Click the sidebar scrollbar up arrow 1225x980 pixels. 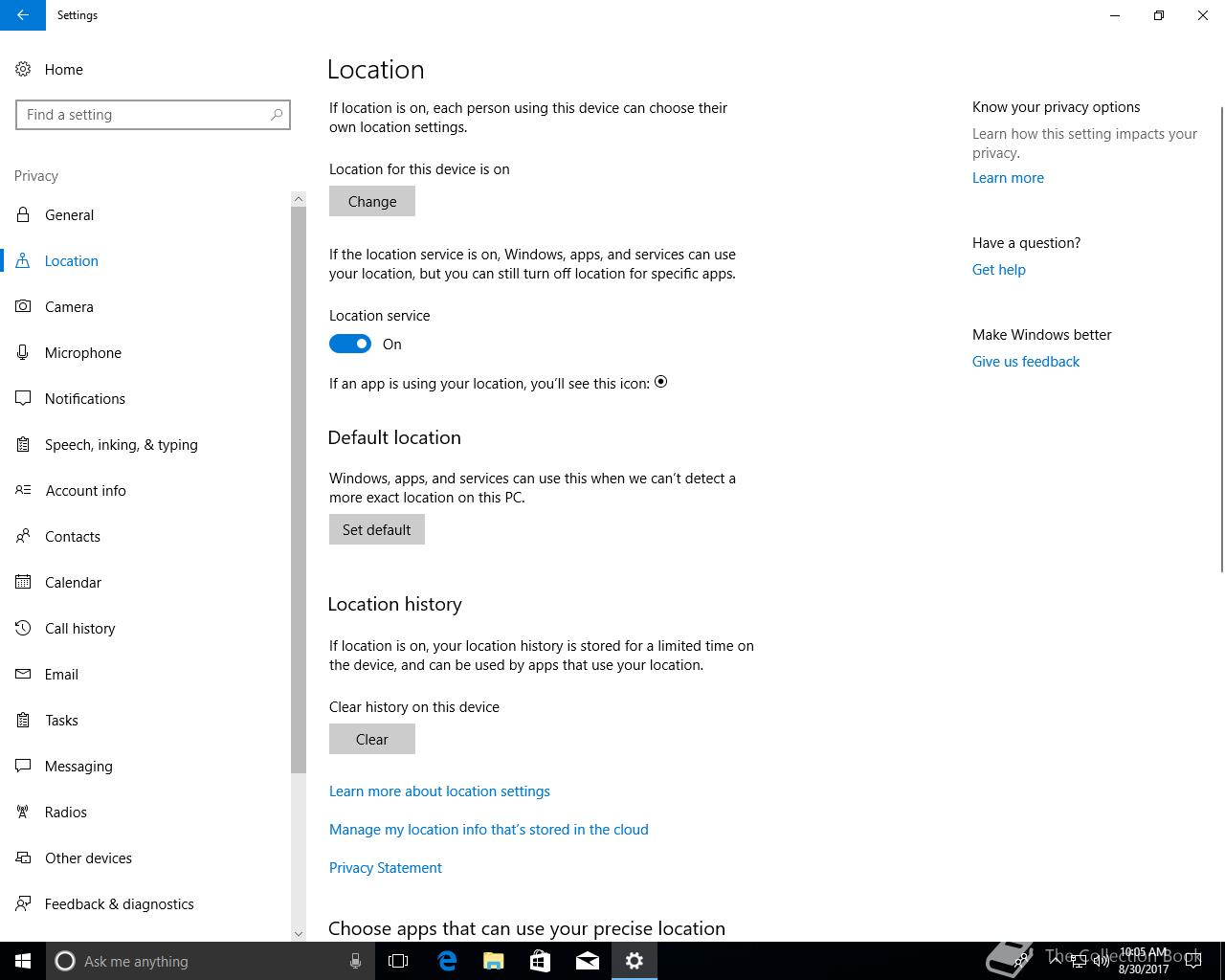click(299, 199)
